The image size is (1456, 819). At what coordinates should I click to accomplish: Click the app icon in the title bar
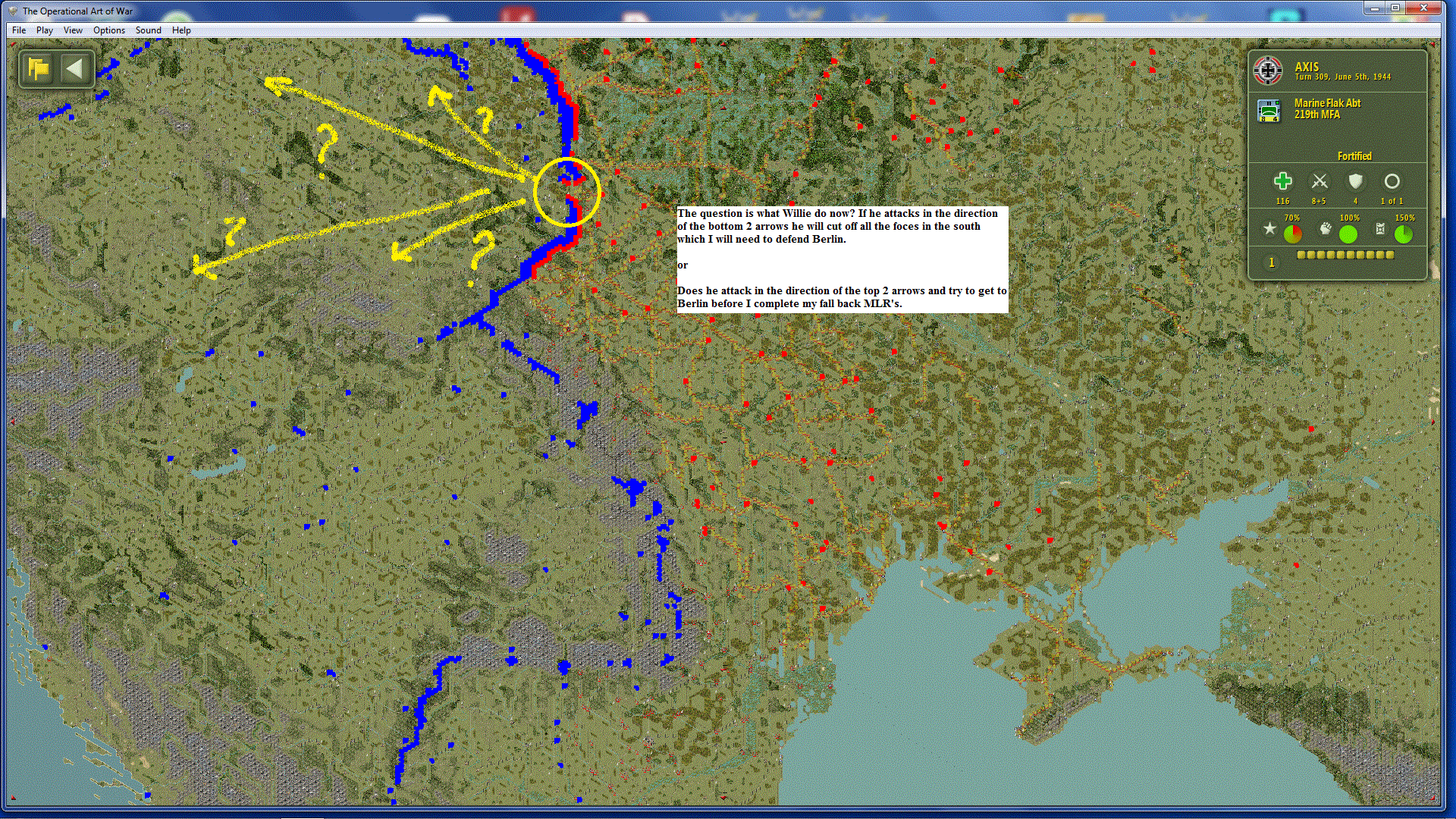13,11
